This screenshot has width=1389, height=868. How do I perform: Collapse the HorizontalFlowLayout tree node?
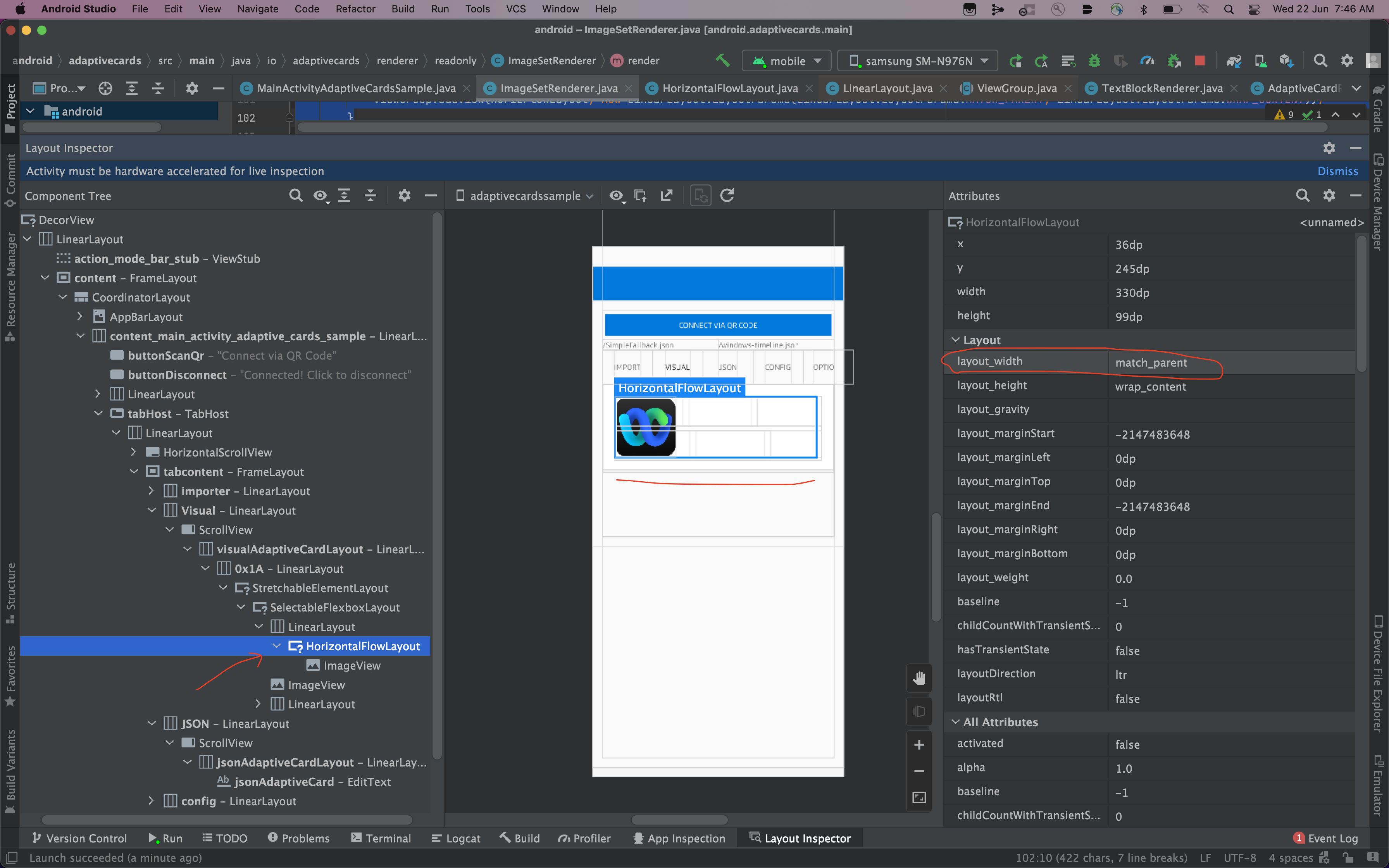[277, 646]
